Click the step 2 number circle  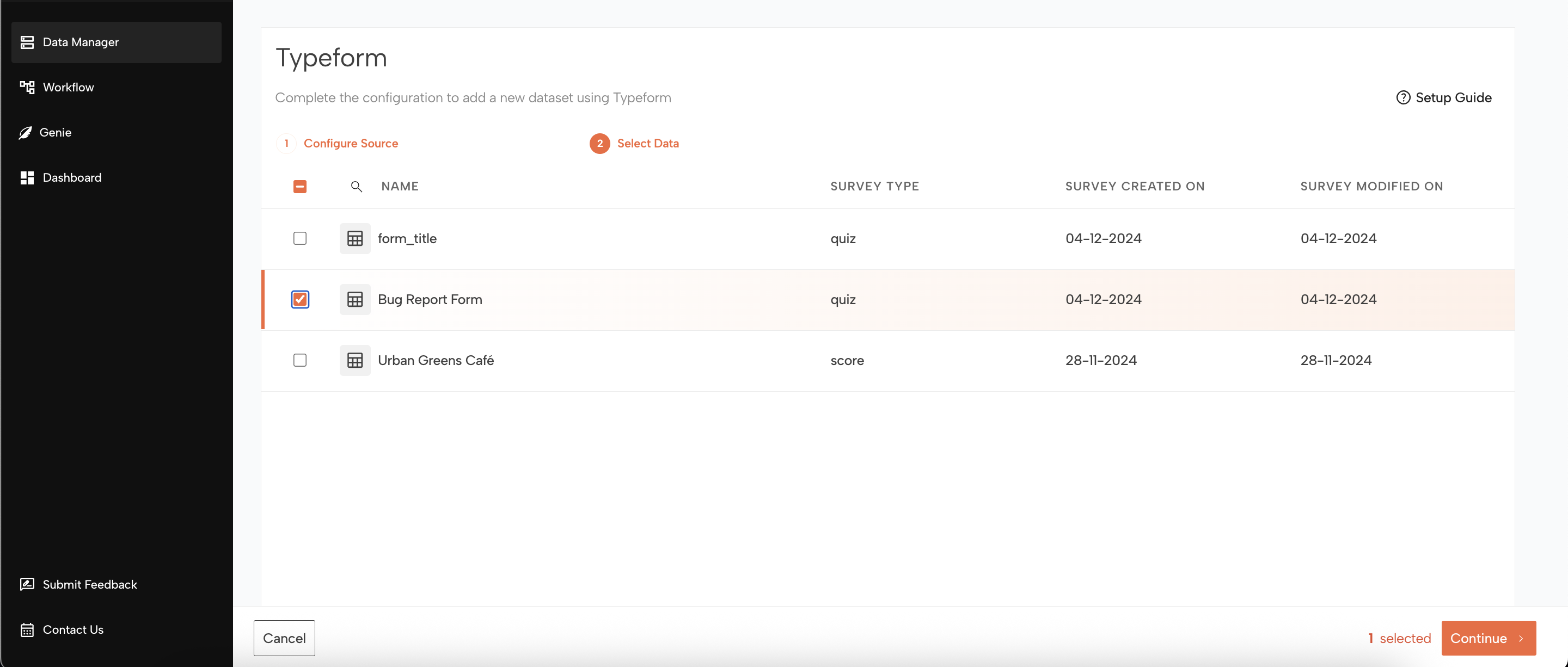click(x=599, y=144)
